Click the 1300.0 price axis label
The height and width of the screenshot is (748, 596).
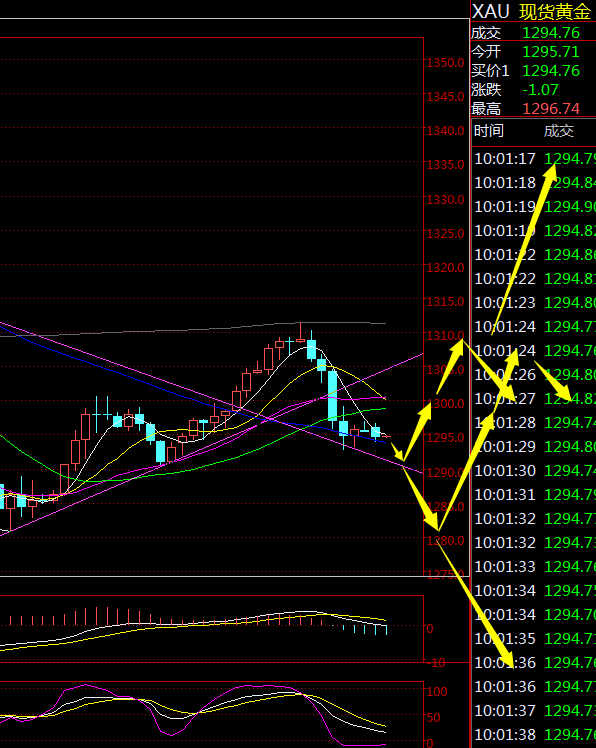445,404
